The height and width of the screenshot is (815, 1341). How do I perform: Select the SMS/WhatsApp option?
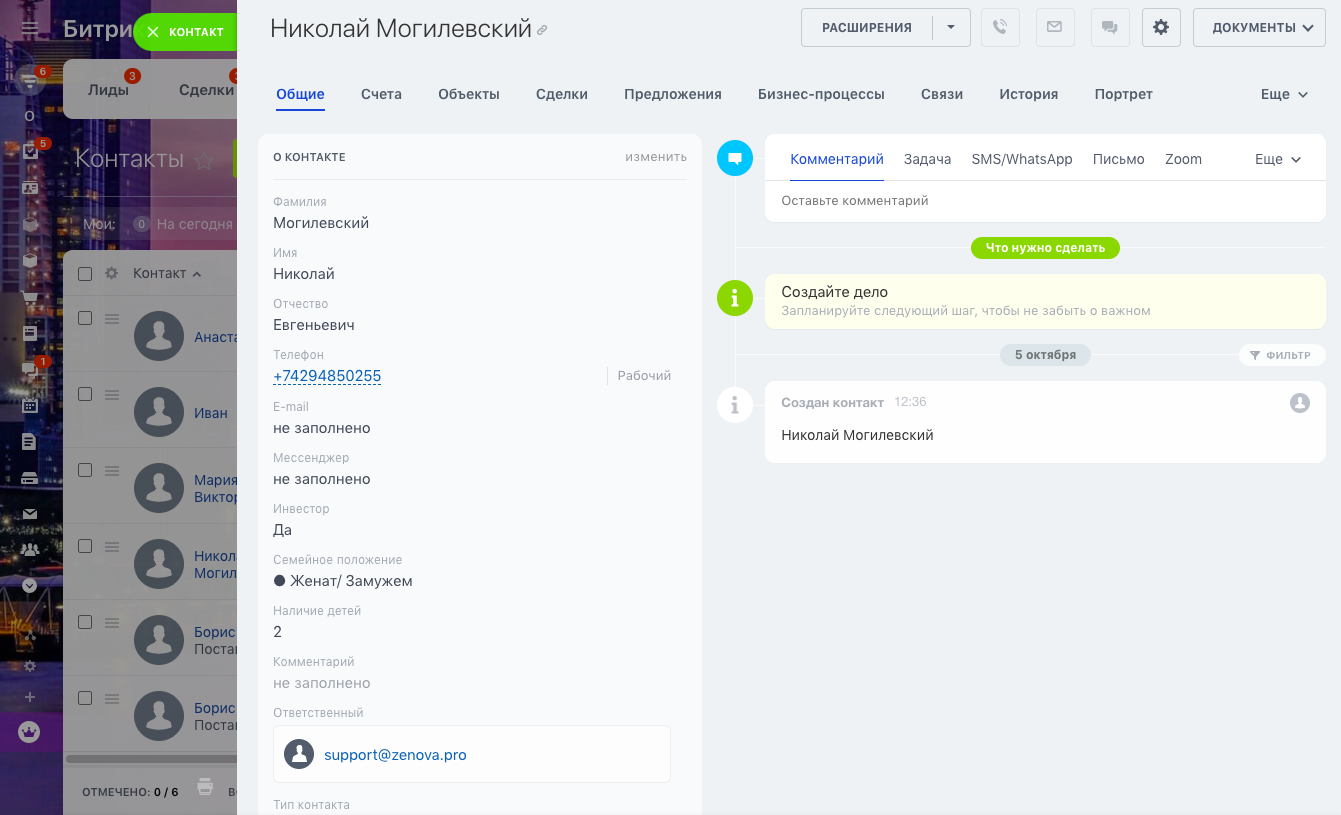pos(1022,159)
